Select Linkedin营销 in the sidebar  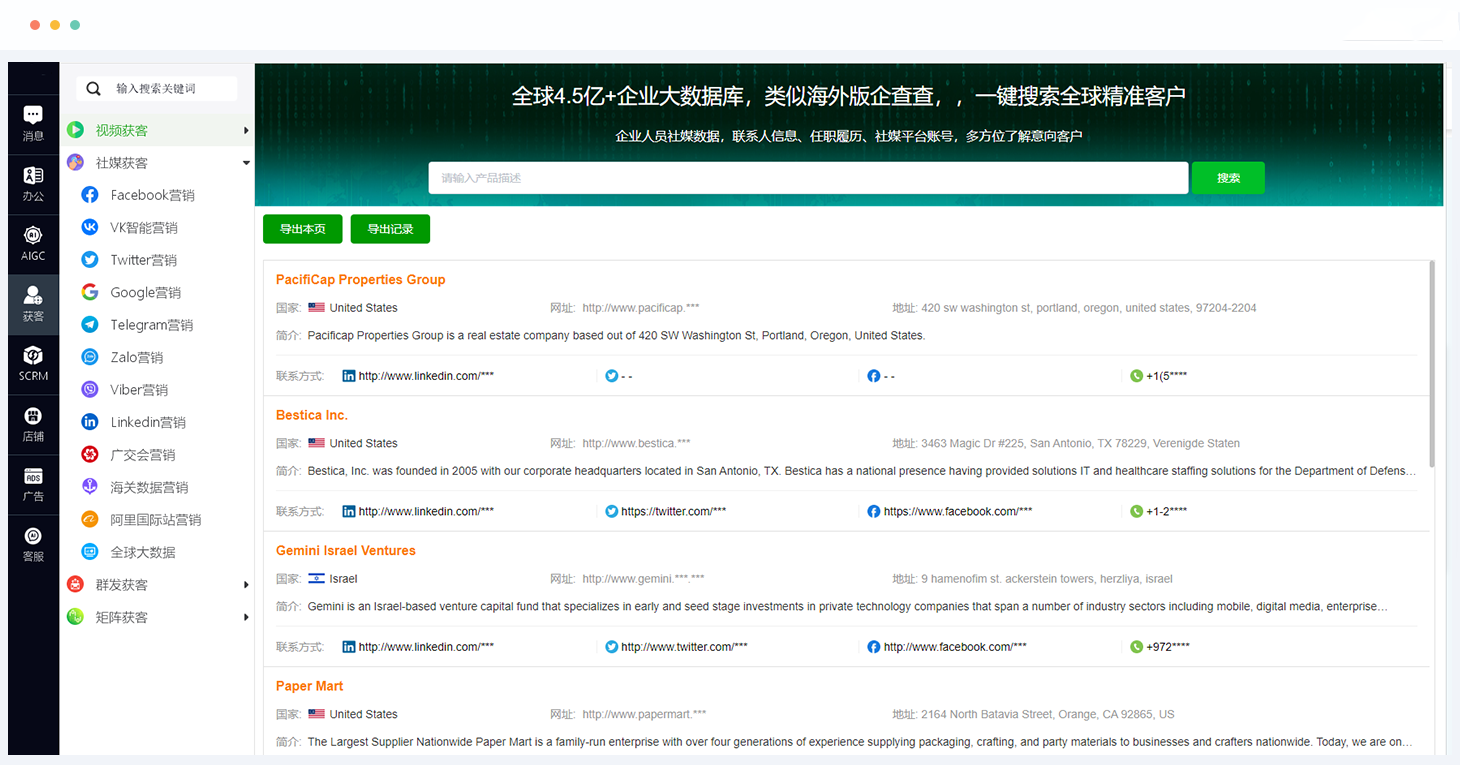point(148,422)
